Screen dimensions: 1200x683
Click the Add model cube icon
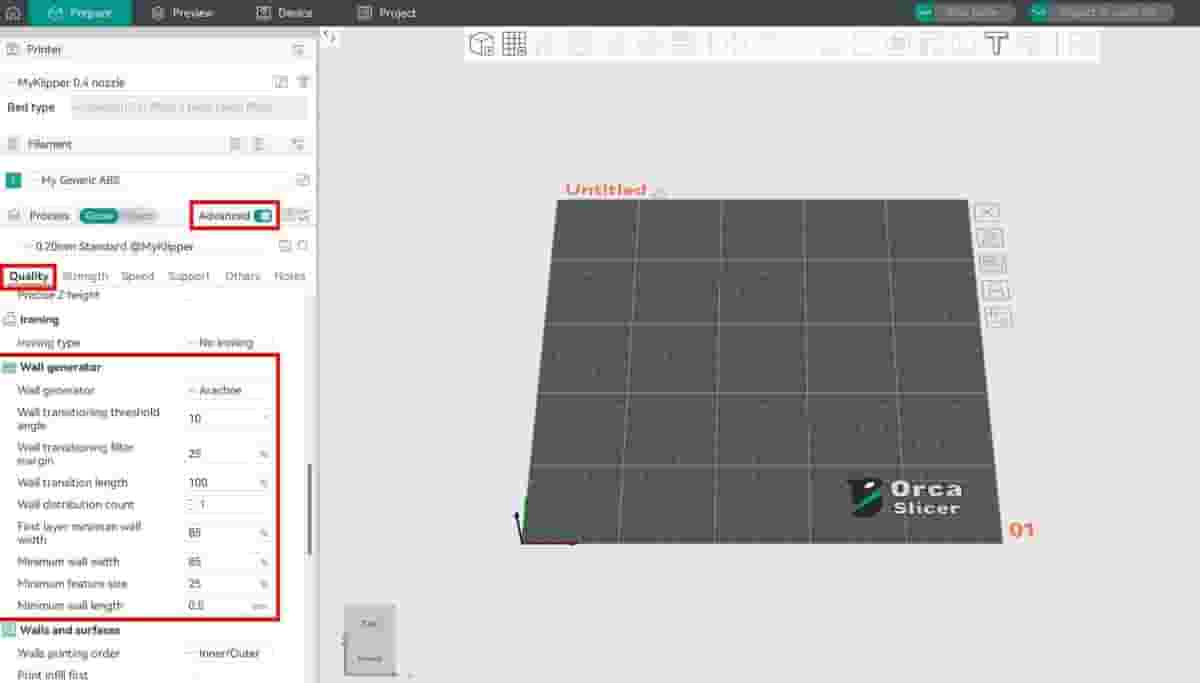[x=482, y=44]
